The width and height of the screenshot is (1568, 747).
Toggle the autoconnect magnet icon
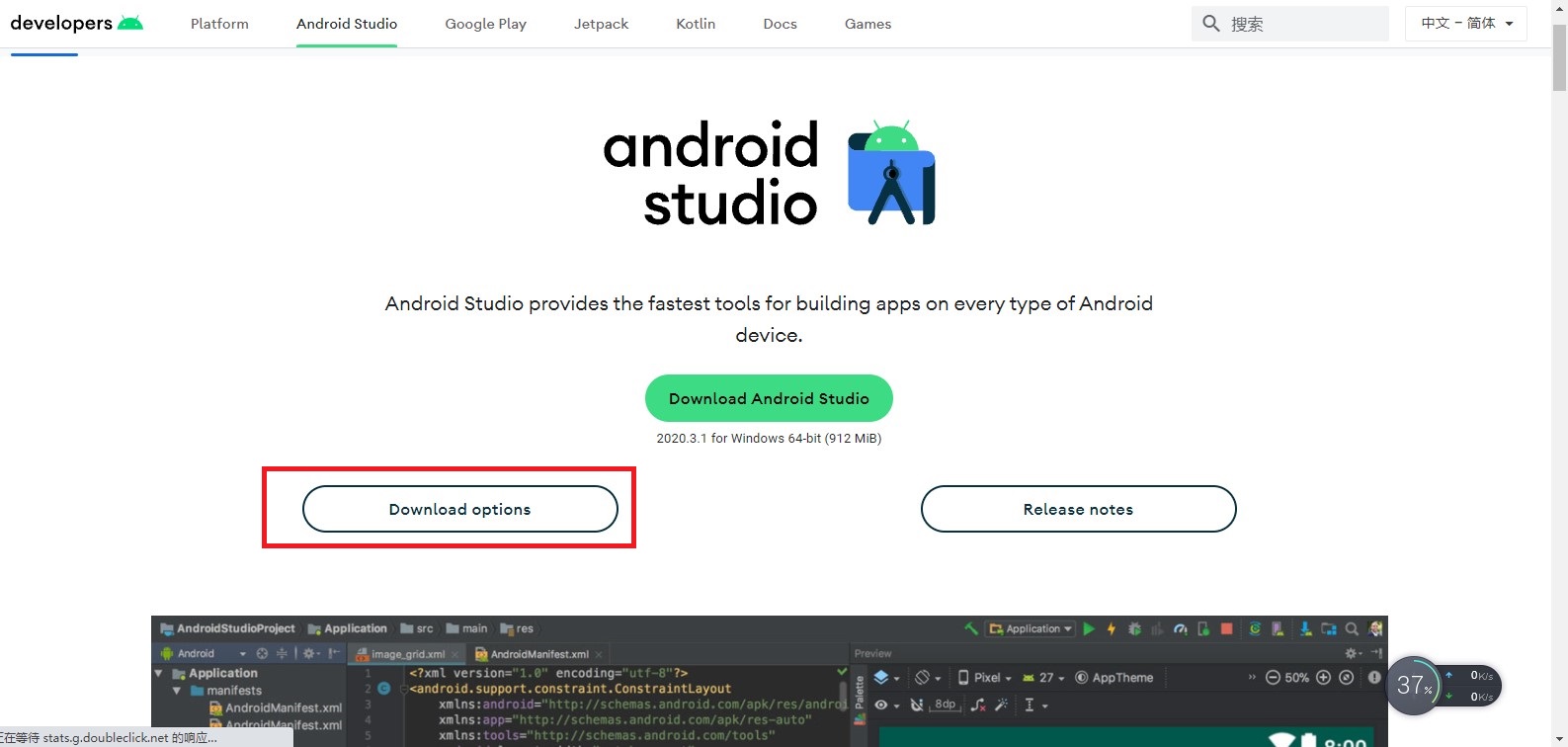click(917, 705)
